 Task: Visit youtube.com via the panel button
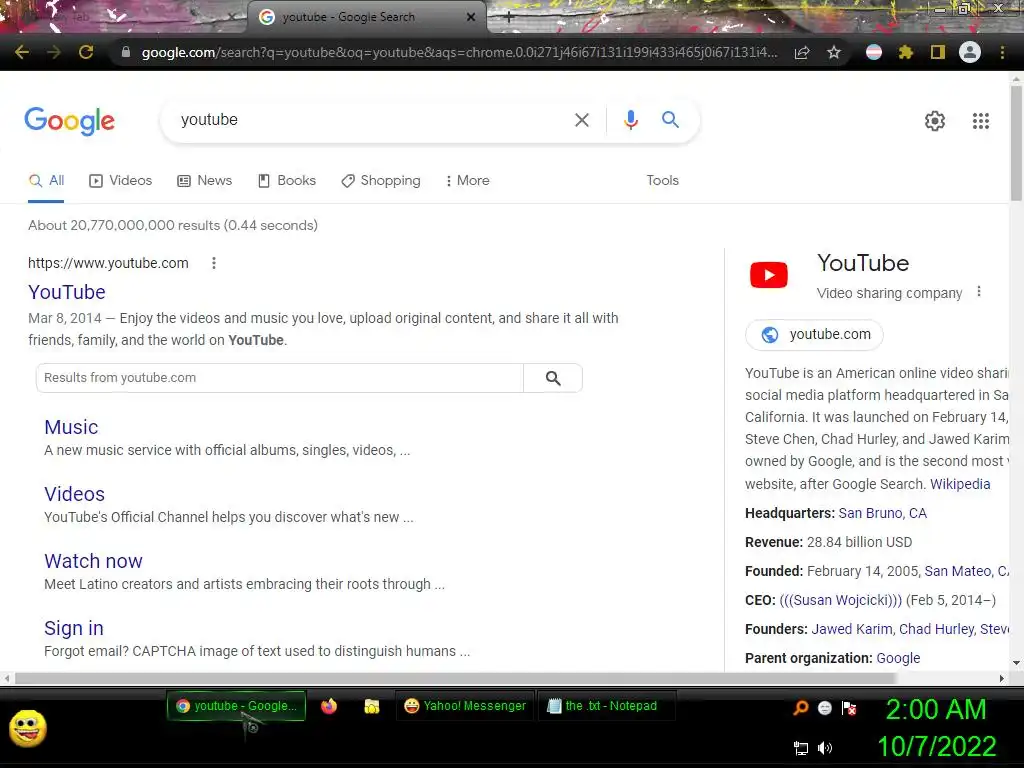click(x=814, y=334)
